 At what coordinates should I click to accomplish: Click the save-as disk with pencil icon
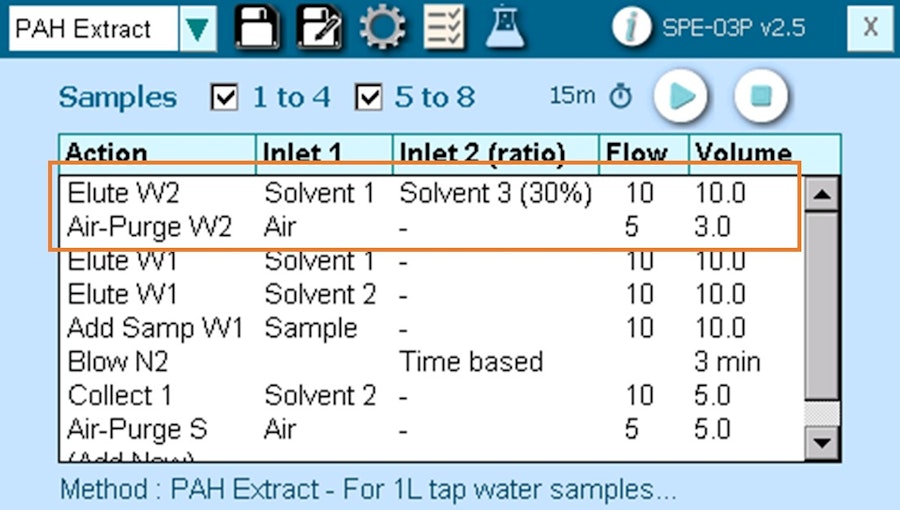(319, 27)
